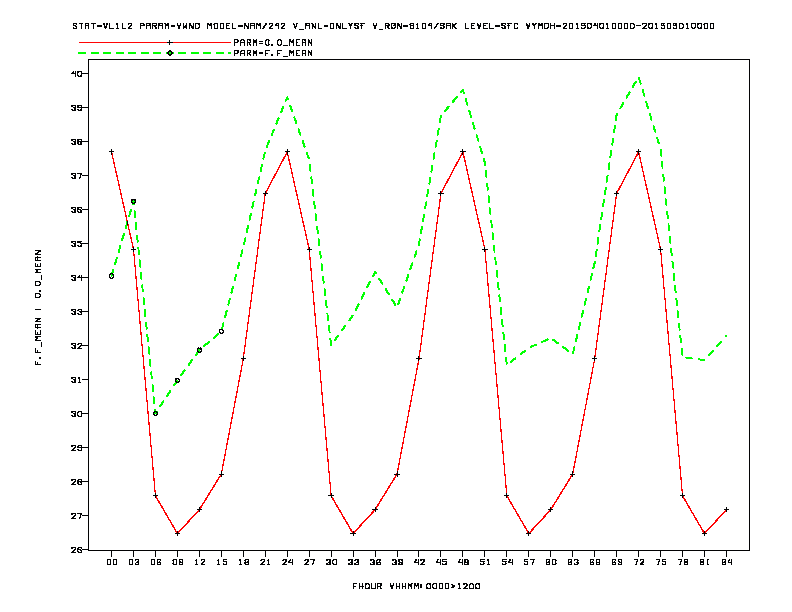Click y-axis tick label 40
Screen dimensions: 792x612
pyautogui.click(x=77, y=74)
